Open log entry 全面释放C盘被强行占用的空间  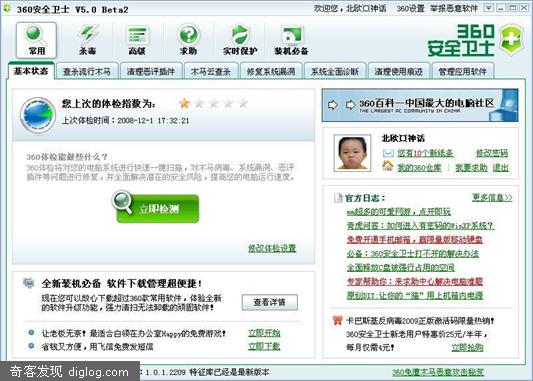pyautogui.click(x=400, y=267)
